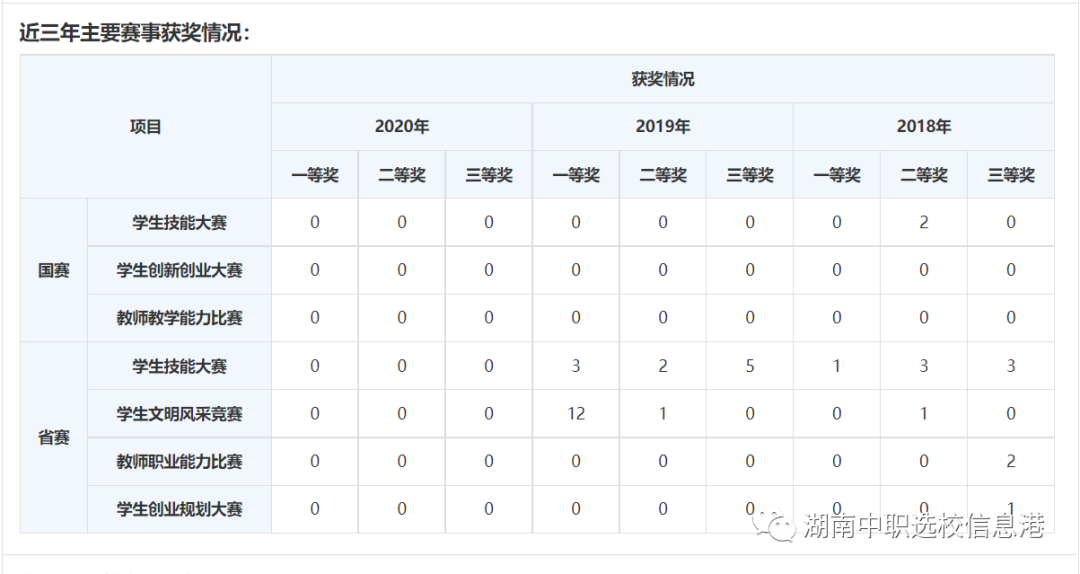Image resolution: width=1080 pixels, height=574 pixels.
Task: Click the 教师职业能力比赛 row label
Action: (x=179, y=461)
